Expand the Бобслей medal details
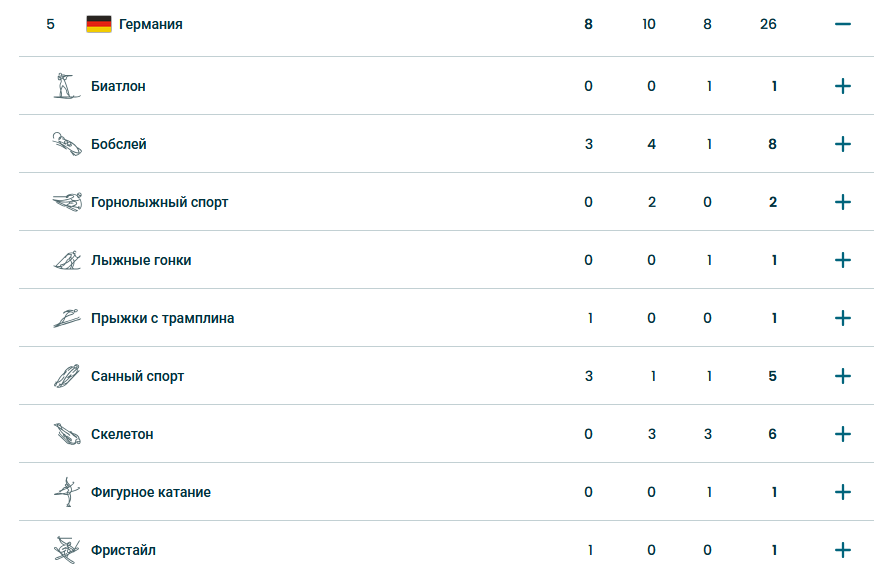Image resolution: width=874 pixels, height=565 pixels. 843,144
